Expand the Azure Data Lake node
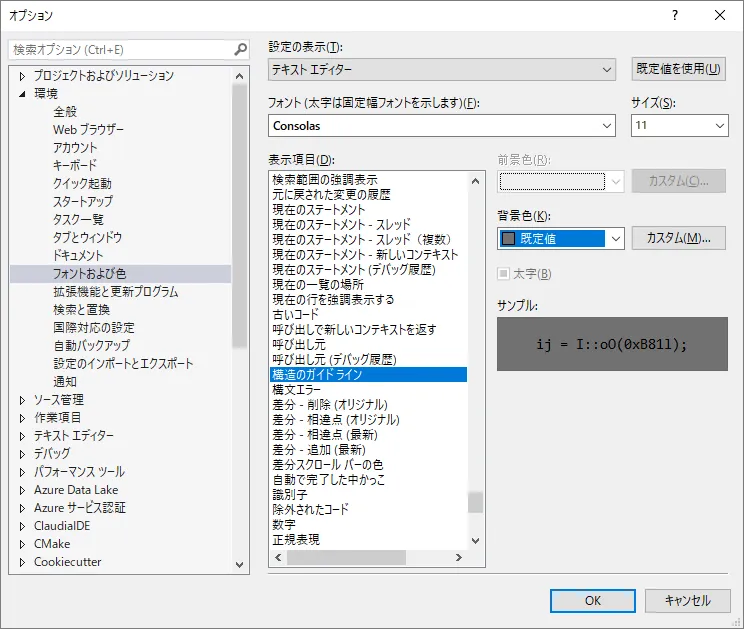This screenshot has height=629, width=744. click(x=24, y=490)
